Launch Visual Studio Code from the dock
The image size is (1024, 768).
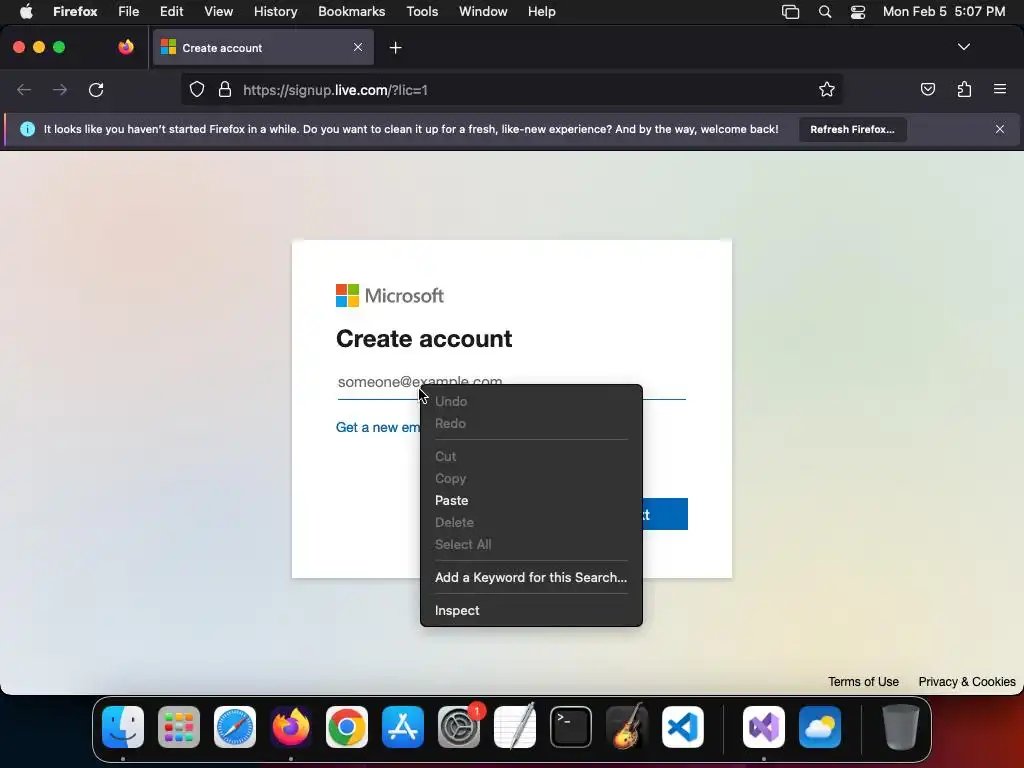[683, 727]
